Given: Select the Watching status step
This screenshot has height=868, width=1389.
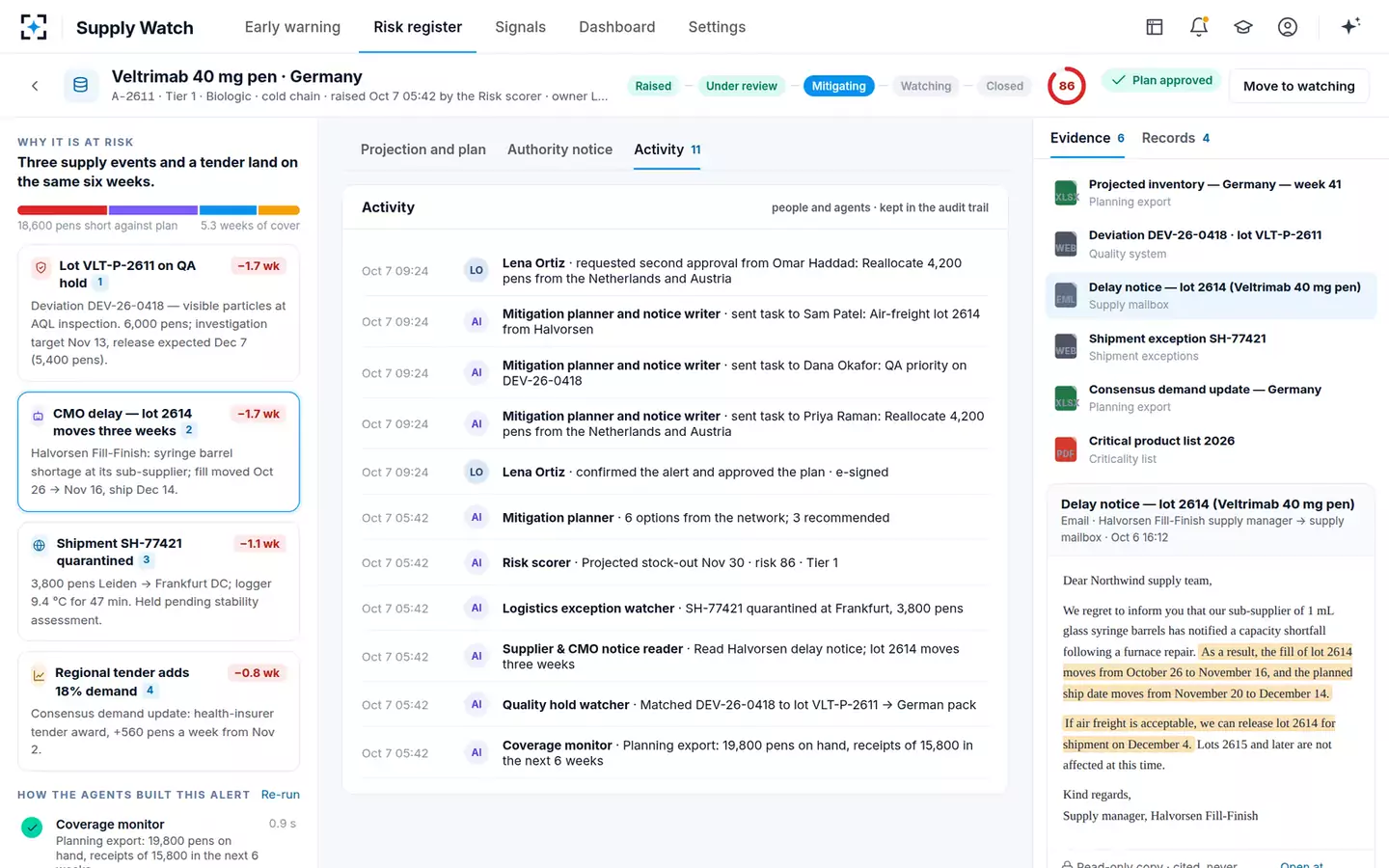Looking at the screenshot, I should pyautogui.click(x=926, y=86).
